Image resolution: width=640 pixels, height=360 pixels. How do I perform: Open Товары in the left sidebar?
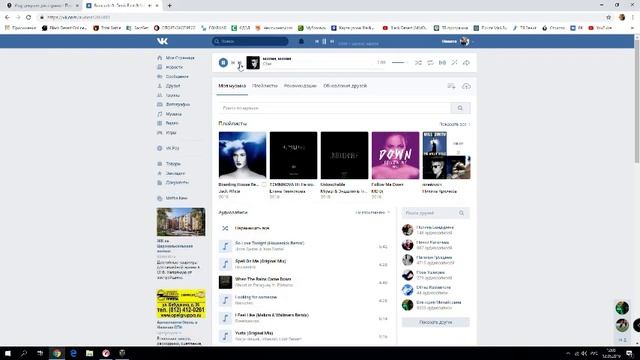coord(170,164)
